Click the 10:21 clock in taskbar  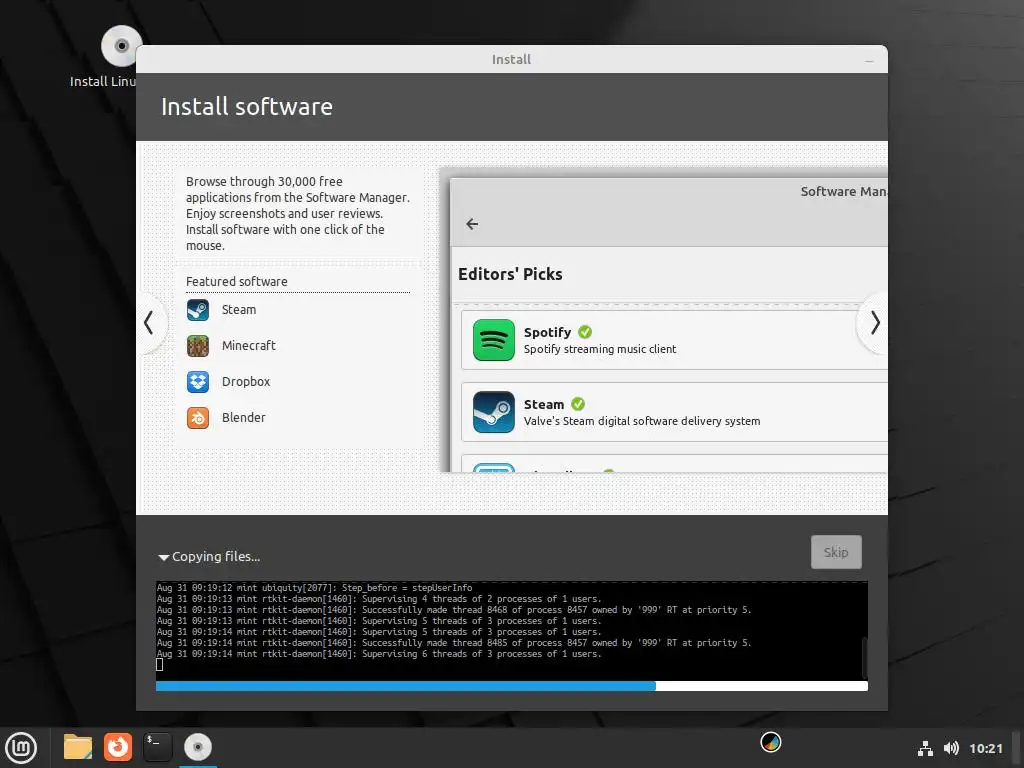click(x=986, y=748)
